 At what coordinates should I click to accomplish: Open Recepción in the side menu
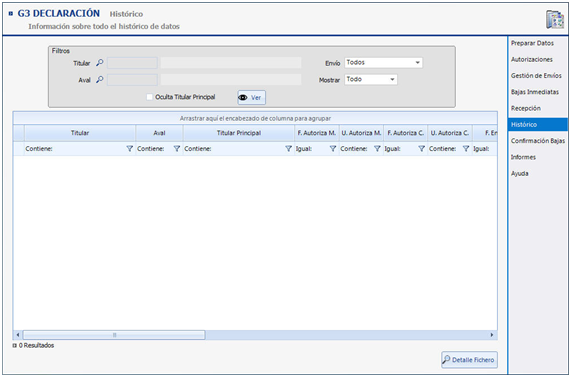pyautogui.click(x=525, y=108)
